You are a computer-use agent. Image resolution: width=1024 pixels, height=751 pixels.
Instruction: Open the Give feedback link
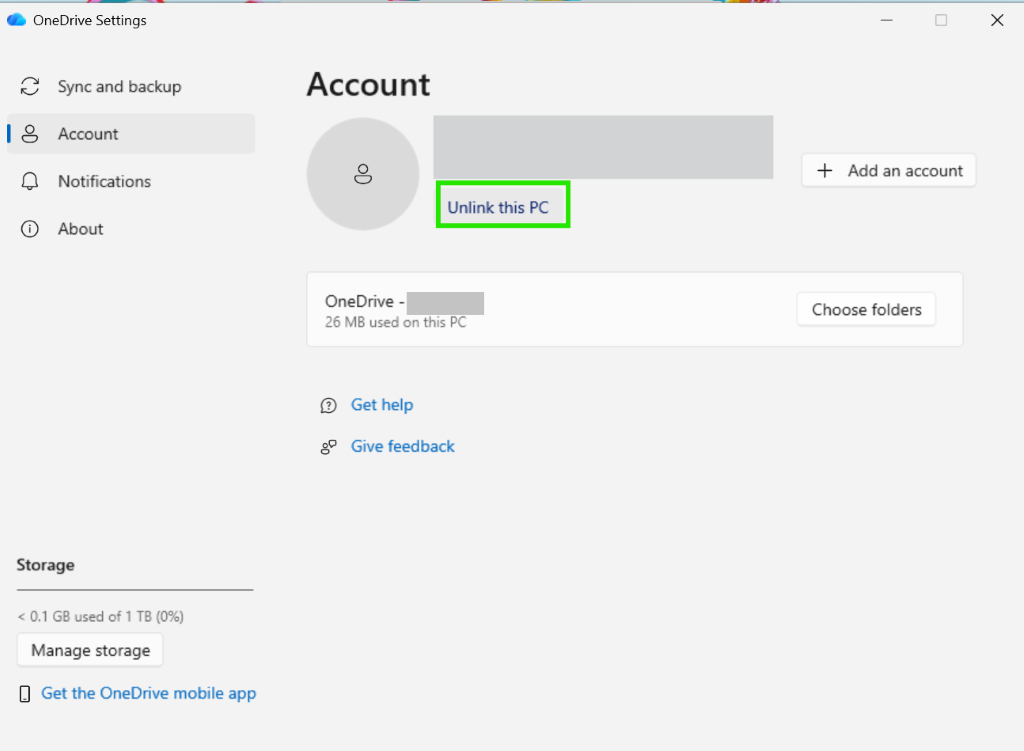pos(403,447)
